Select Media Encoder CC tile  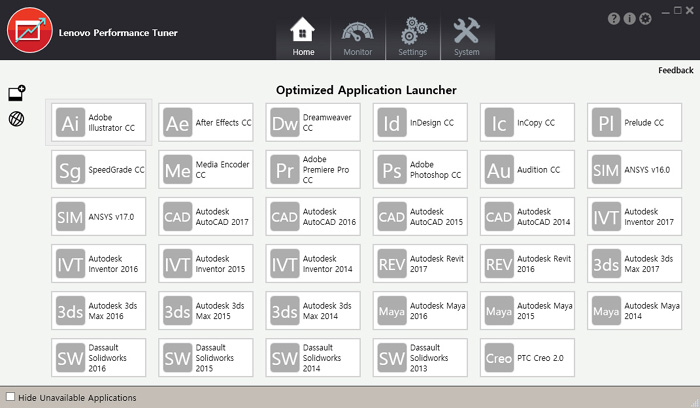205,170
